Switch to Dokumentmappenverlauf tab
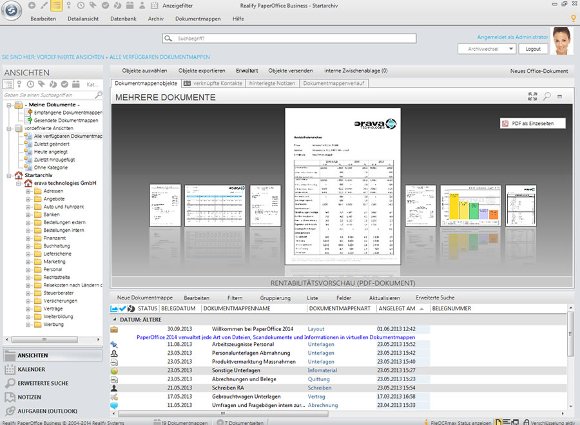 pyautogui.click(x=334, y=84)
